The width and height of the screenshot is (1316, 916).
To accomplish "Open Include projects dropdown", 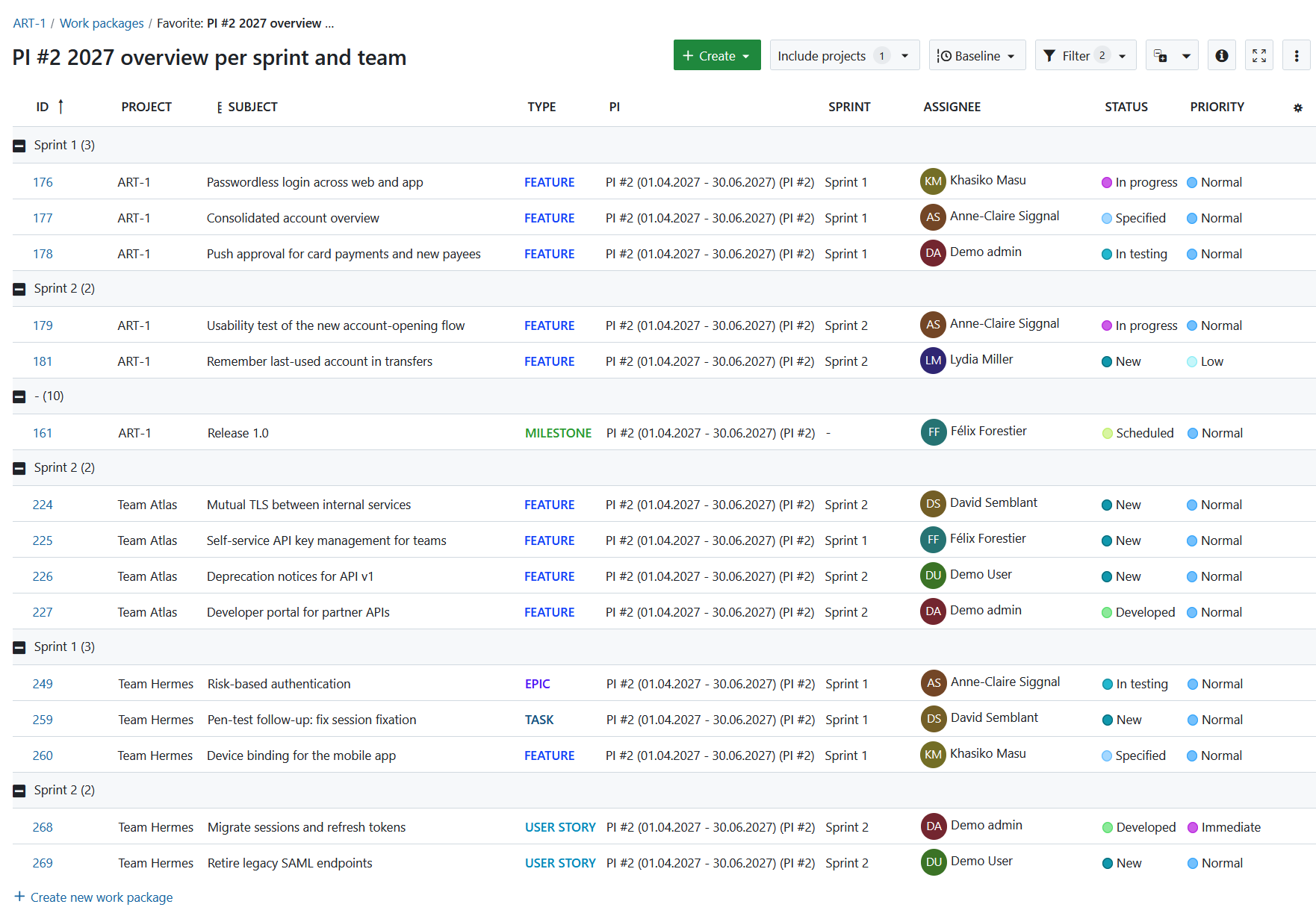I will (844, 55).
